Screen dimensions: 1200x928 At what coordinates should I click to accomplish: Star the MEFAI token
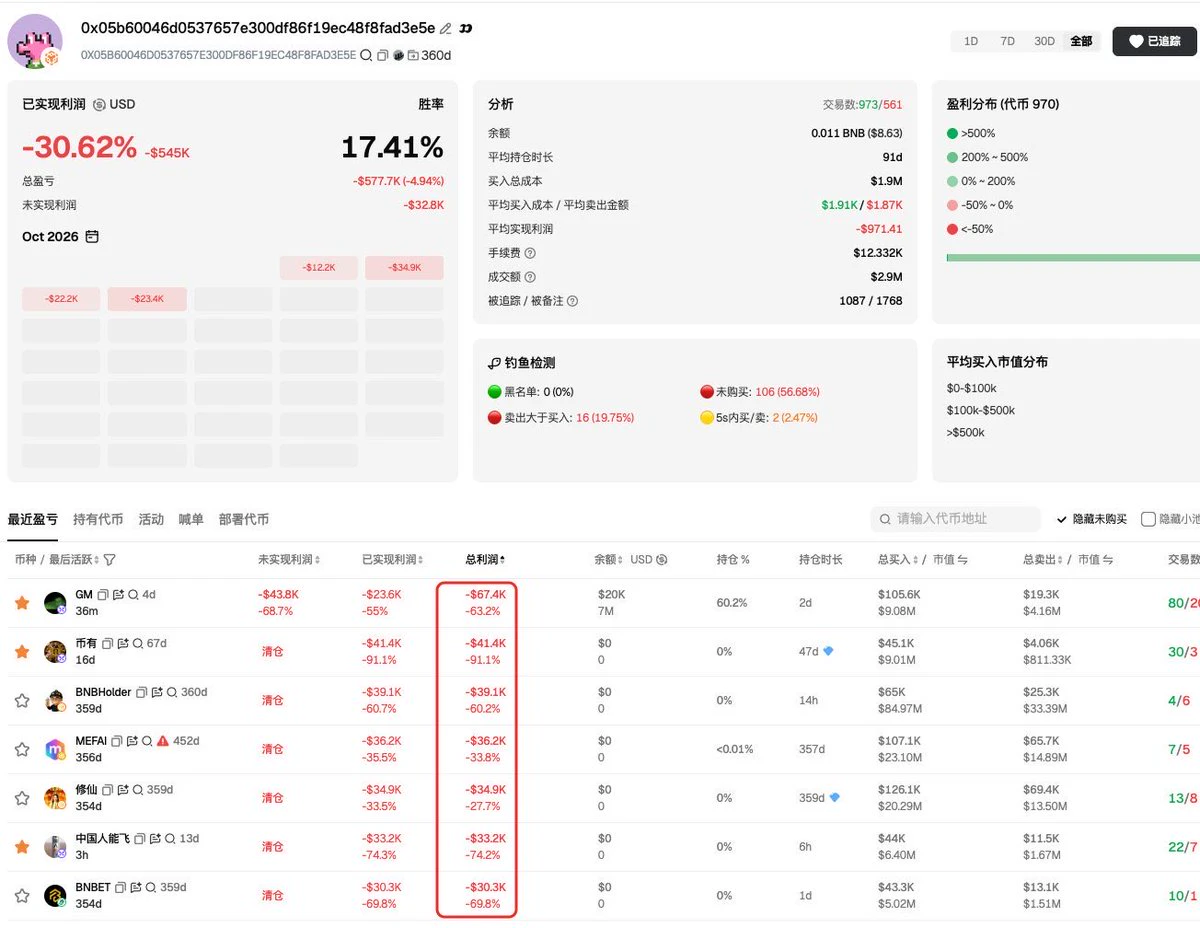21,749
